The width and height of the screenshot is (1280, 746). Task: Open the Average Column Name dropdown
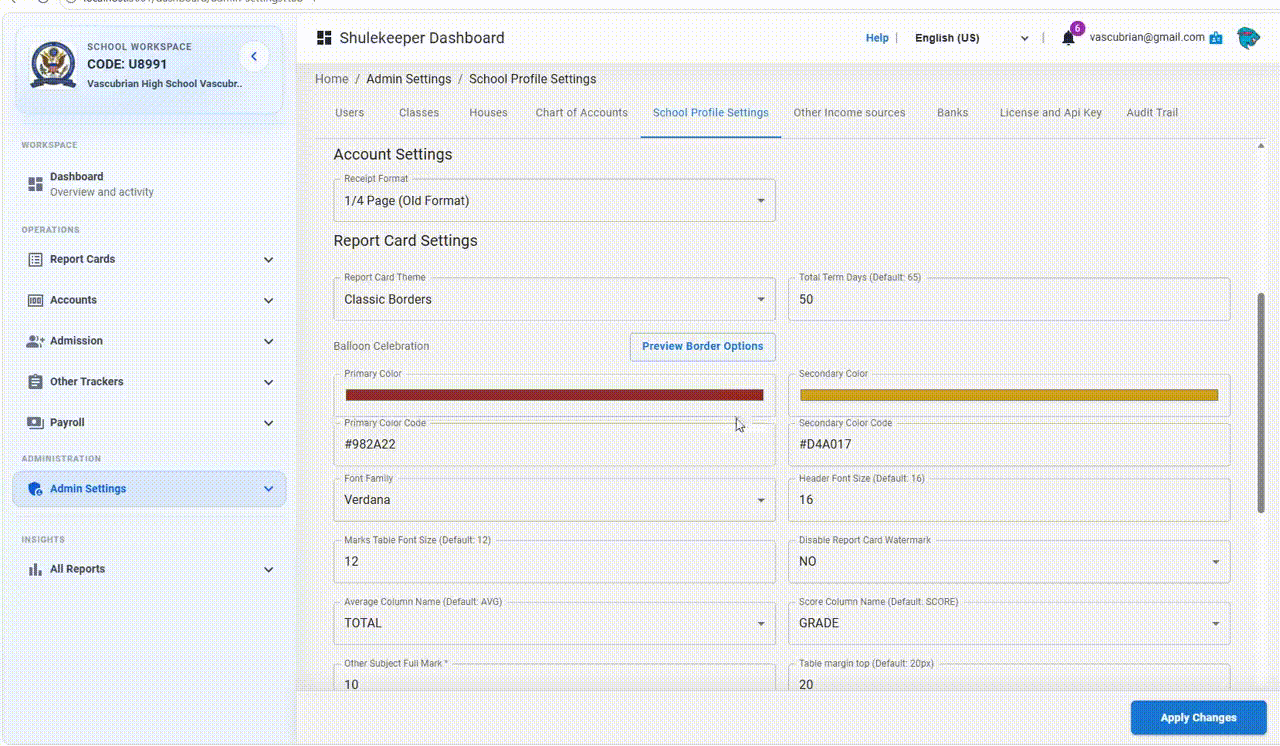click(x=554, y=623)
